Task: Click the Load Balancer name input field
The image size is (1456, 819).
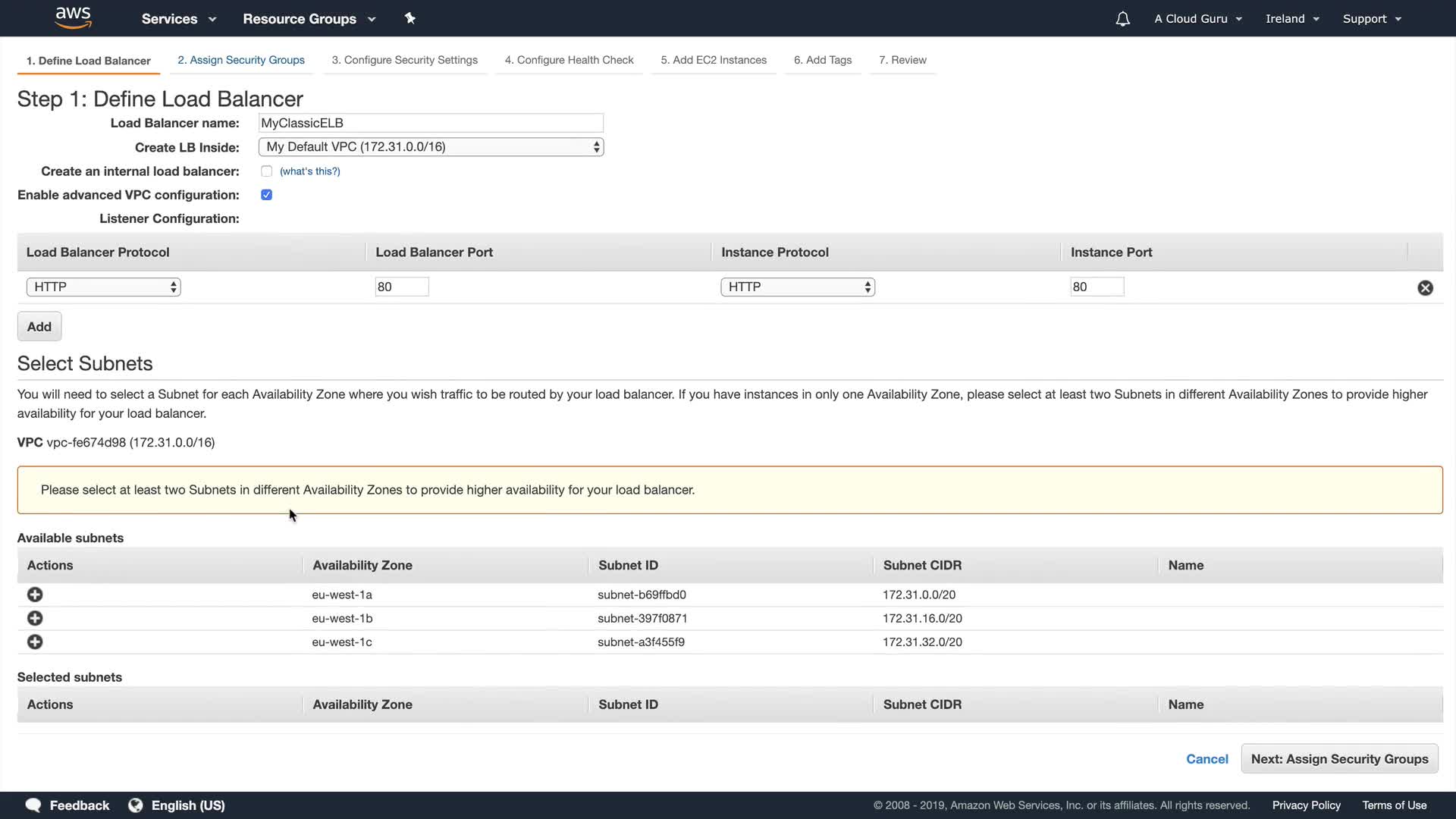Action: [431, 123]
